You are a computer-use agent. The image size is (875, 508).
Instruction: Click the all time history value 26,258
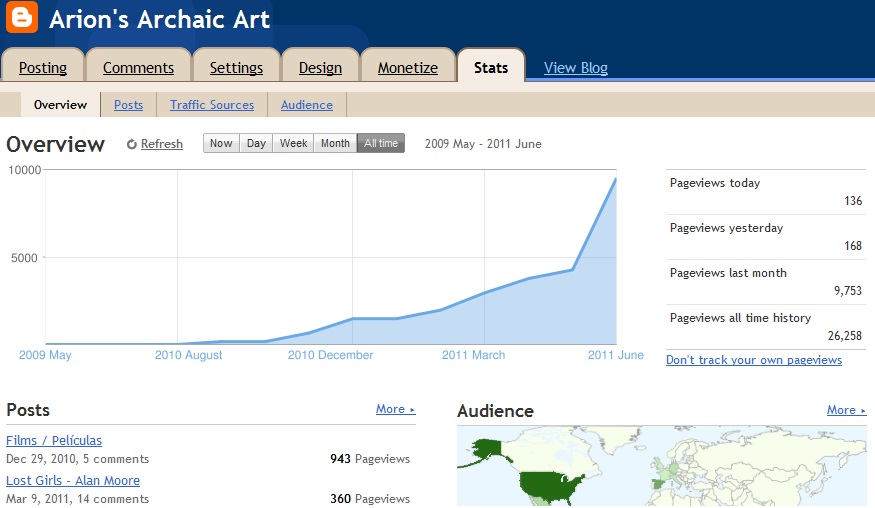coord(845,336)
